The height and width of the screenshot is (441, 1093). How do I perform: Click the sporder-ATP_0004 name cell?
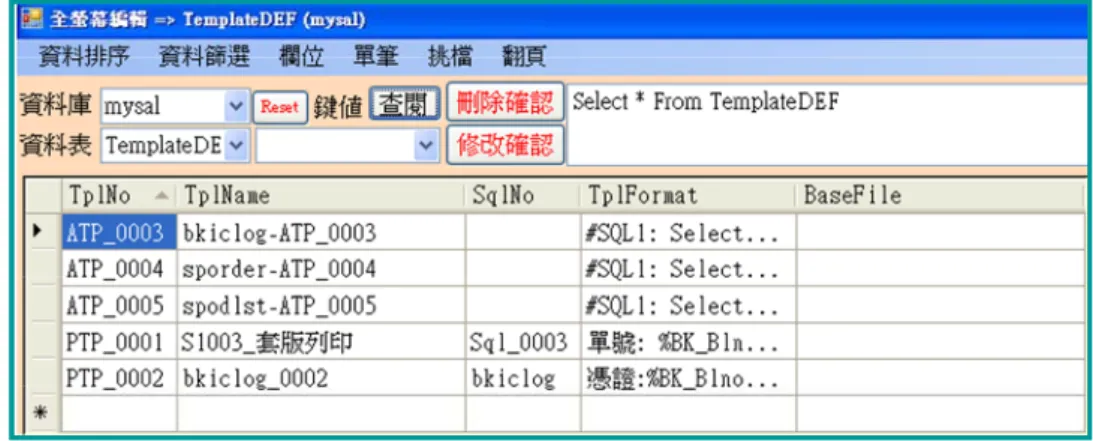pos(321,268)
